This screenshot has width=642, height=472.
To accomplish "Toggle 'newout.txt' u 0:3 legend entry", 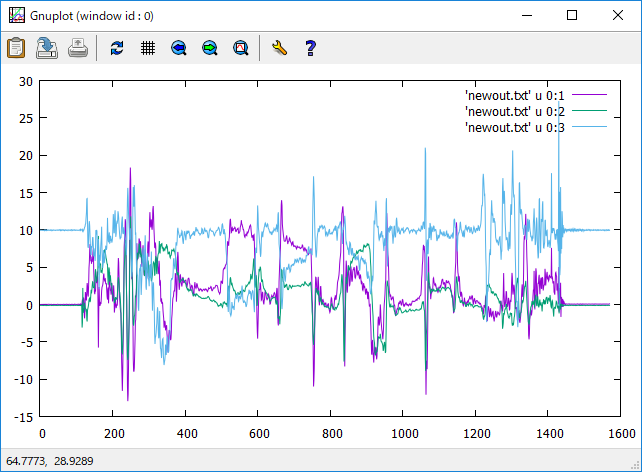I will pos(515,128).
